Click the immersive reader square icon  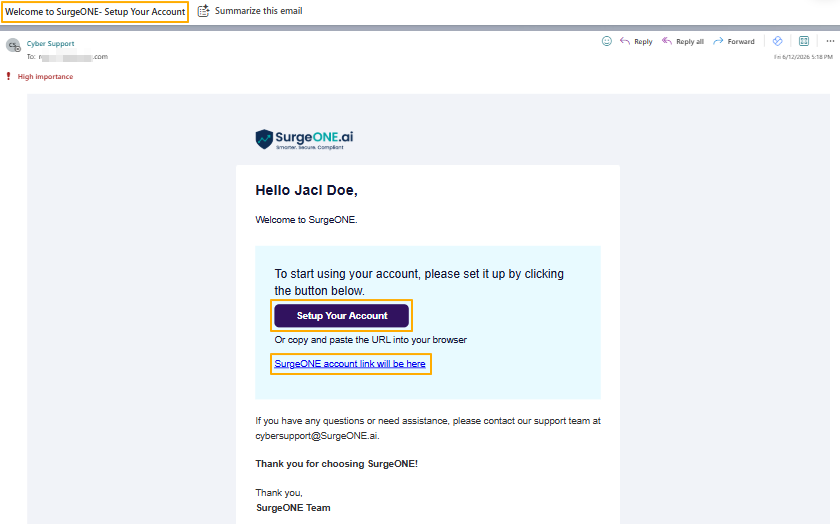click(804, 41)
